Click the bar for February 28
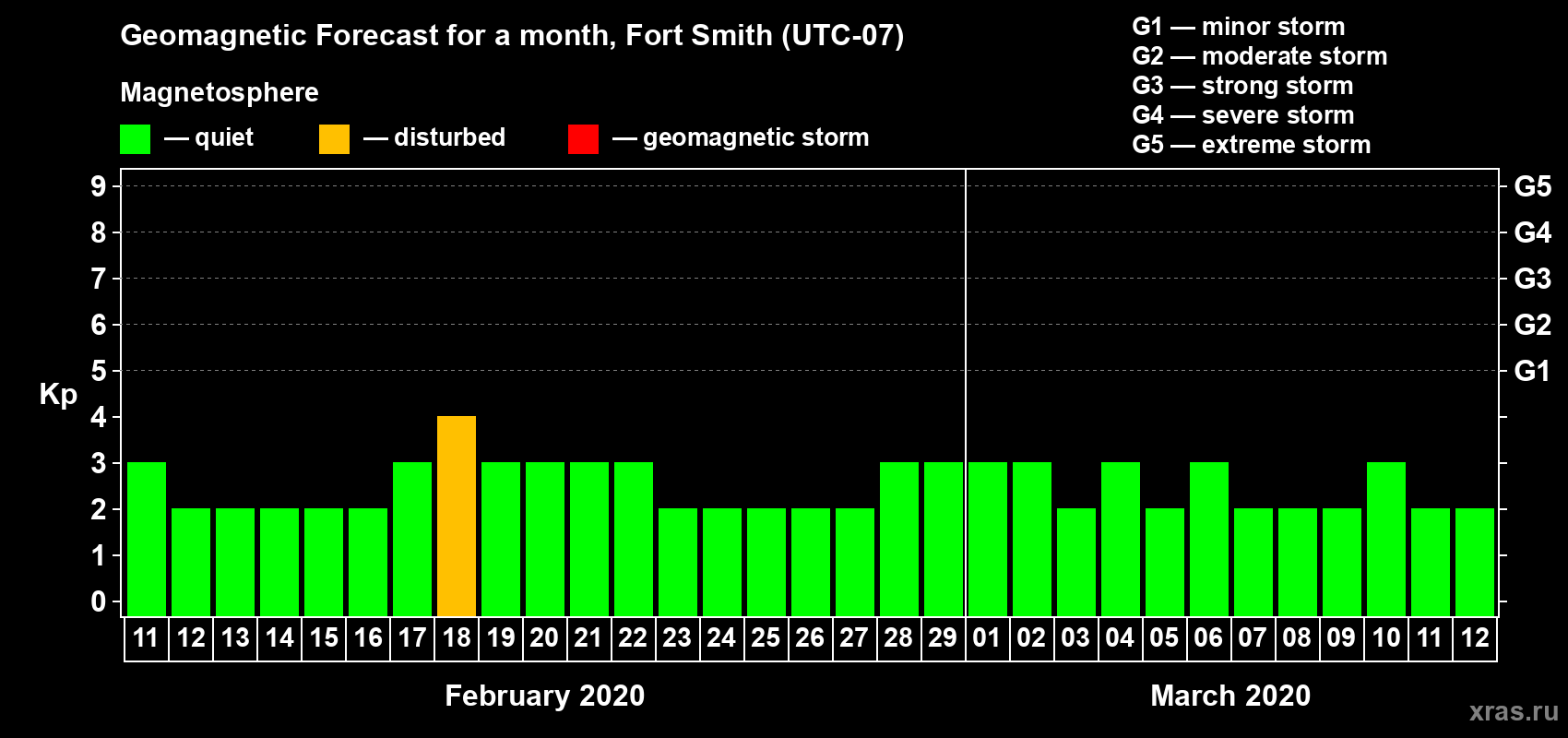The width and height of the screenshot is (1568, 738). point(899,539)
